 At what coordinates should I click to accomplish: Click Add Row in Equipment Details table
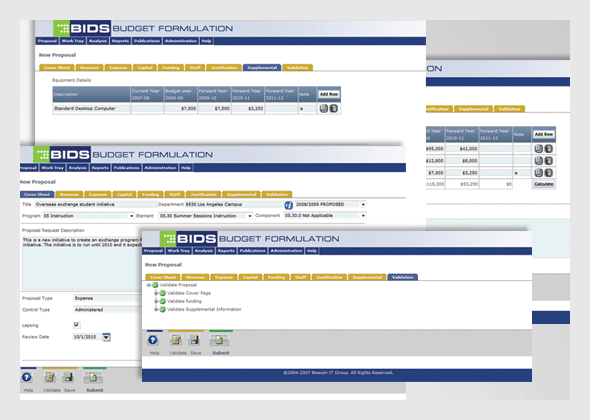pyautogui.click(x=329, y=94)
